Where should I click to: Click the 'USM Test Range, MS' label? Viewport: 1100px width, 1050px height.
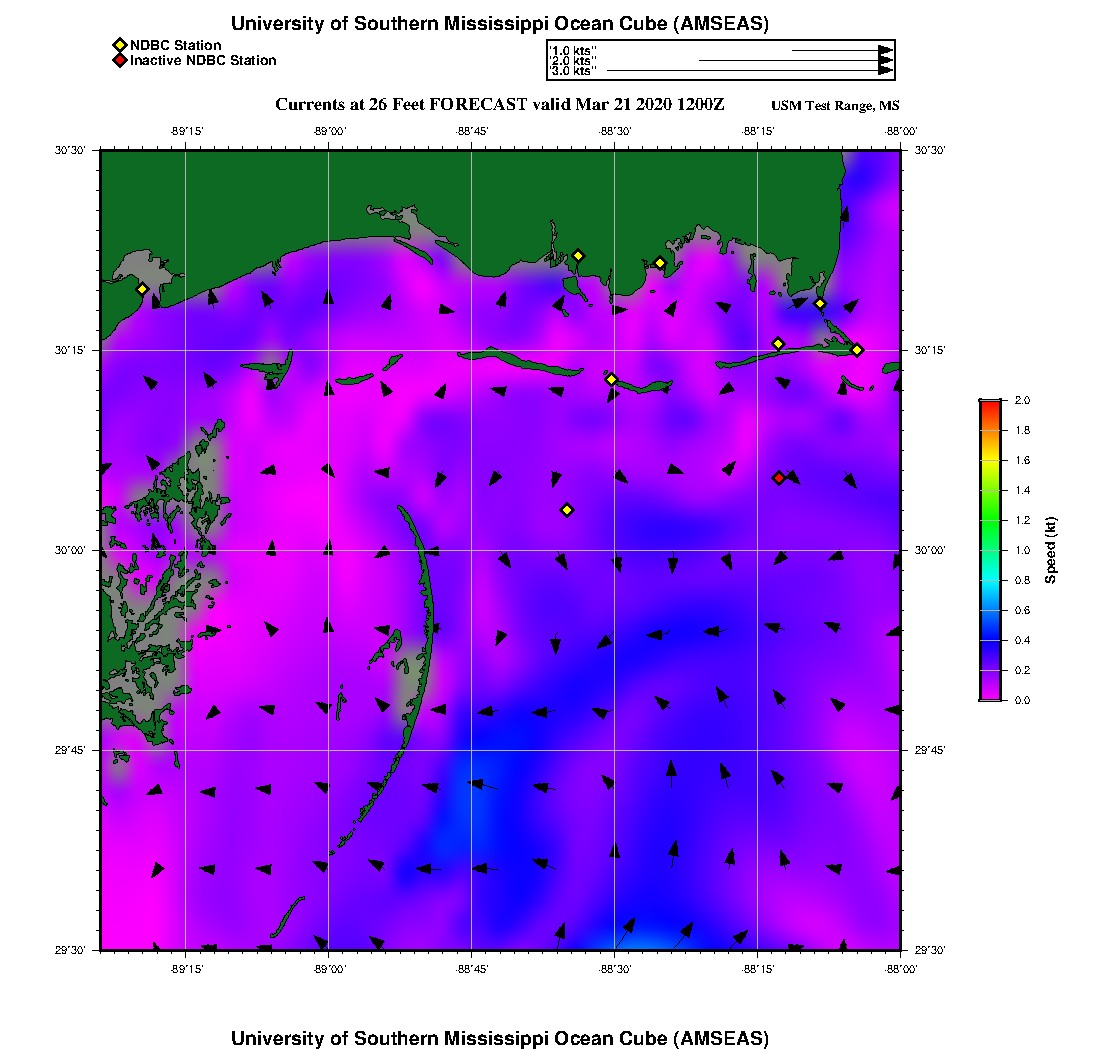click(835, 107)
